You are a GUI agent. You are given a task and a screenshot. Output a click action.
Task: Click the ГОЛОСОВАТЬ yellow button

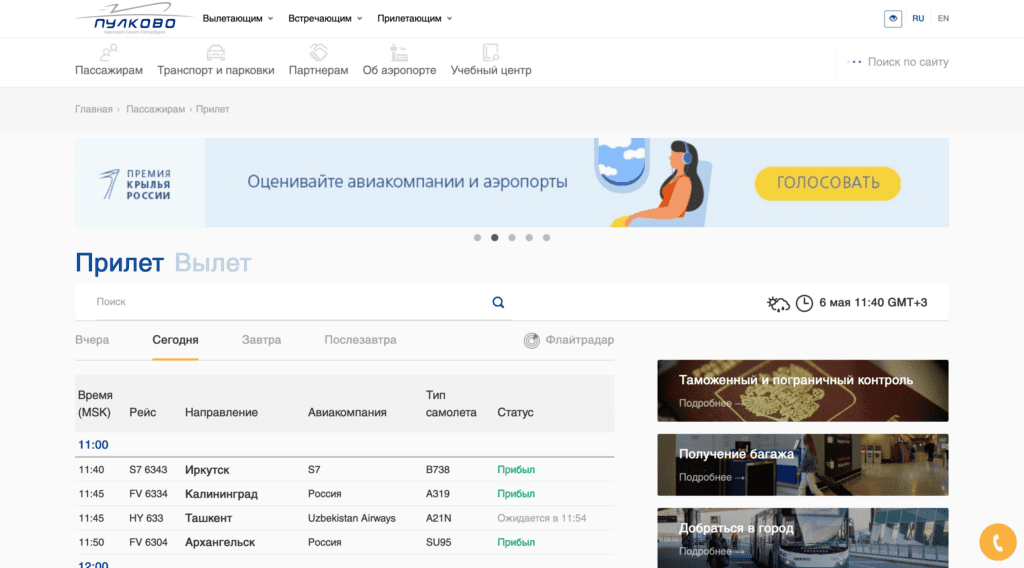[x=827, y=183]
